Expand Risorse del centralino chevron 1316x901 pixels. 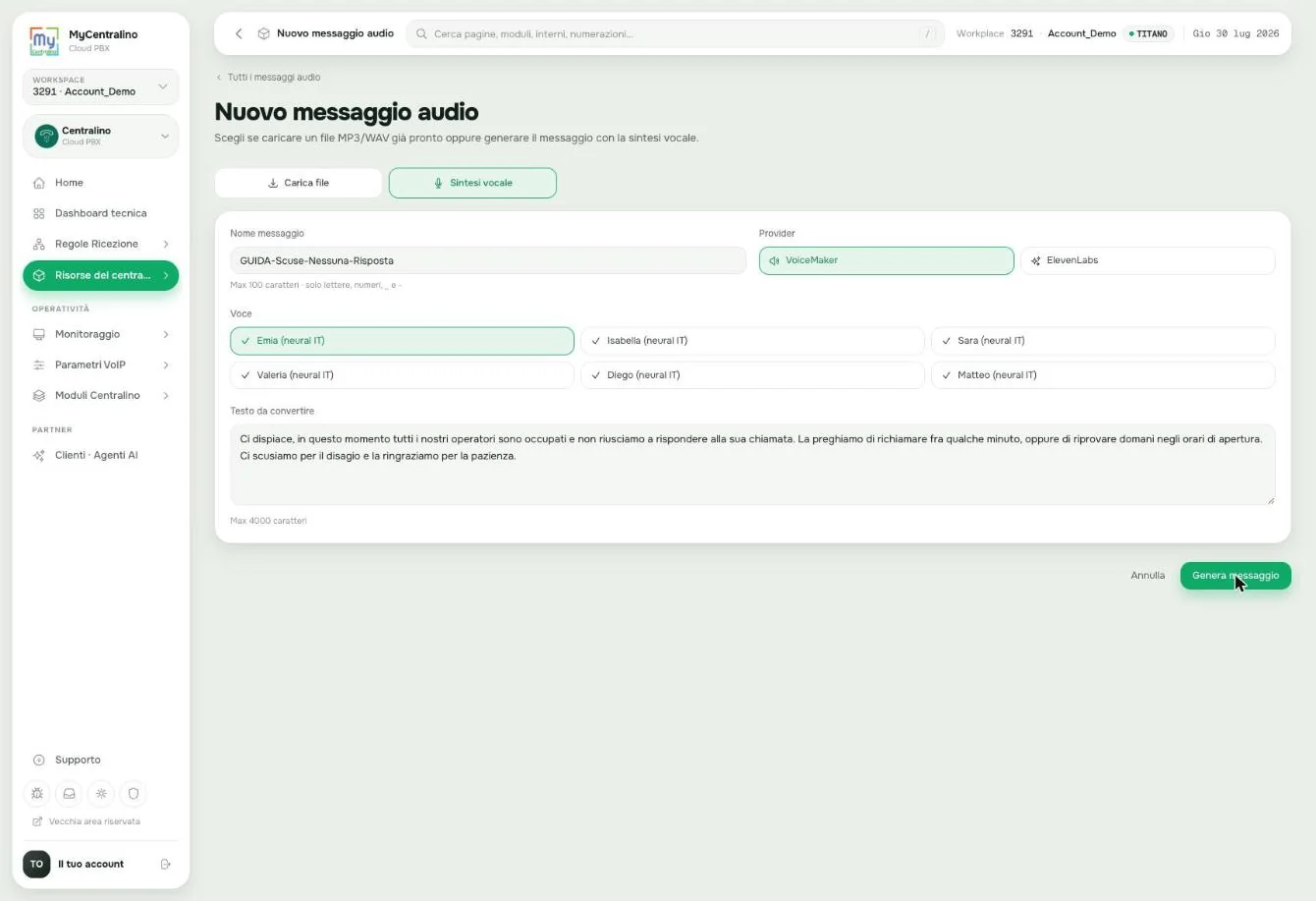[165, 275]
